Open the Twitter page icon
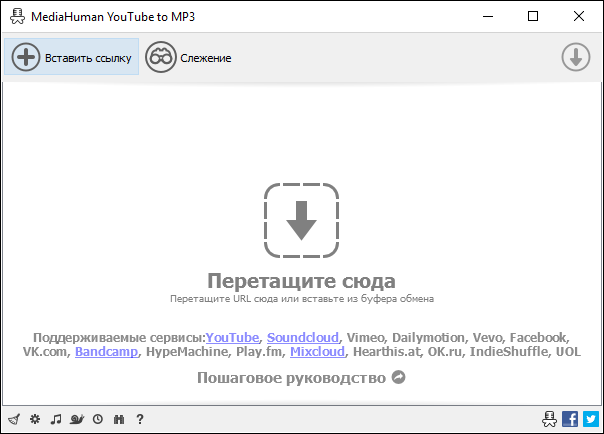 click(591, 419)
